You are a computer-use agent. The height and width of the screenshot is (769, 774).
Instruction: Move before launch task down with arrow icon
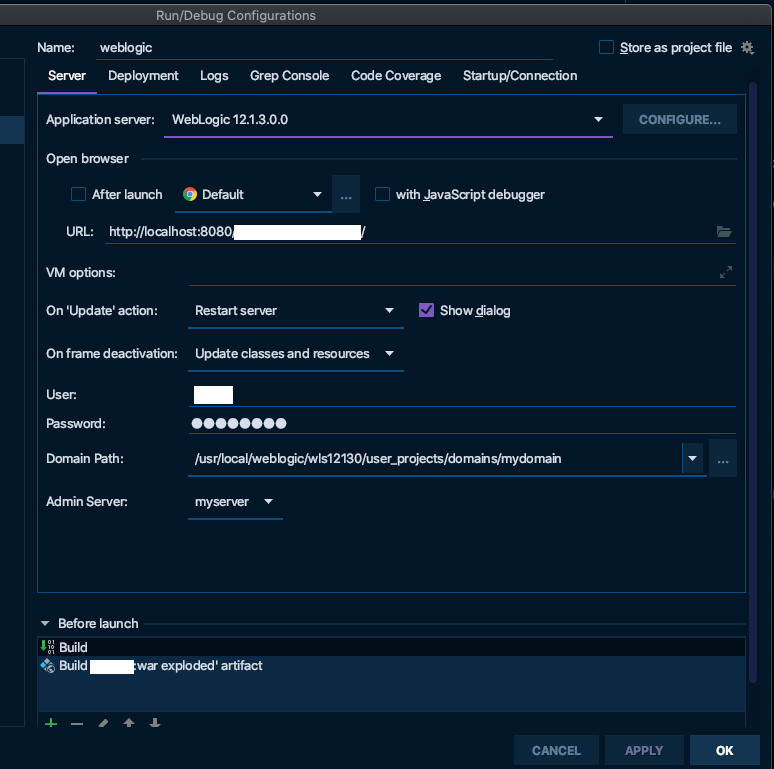pos(155,723)
